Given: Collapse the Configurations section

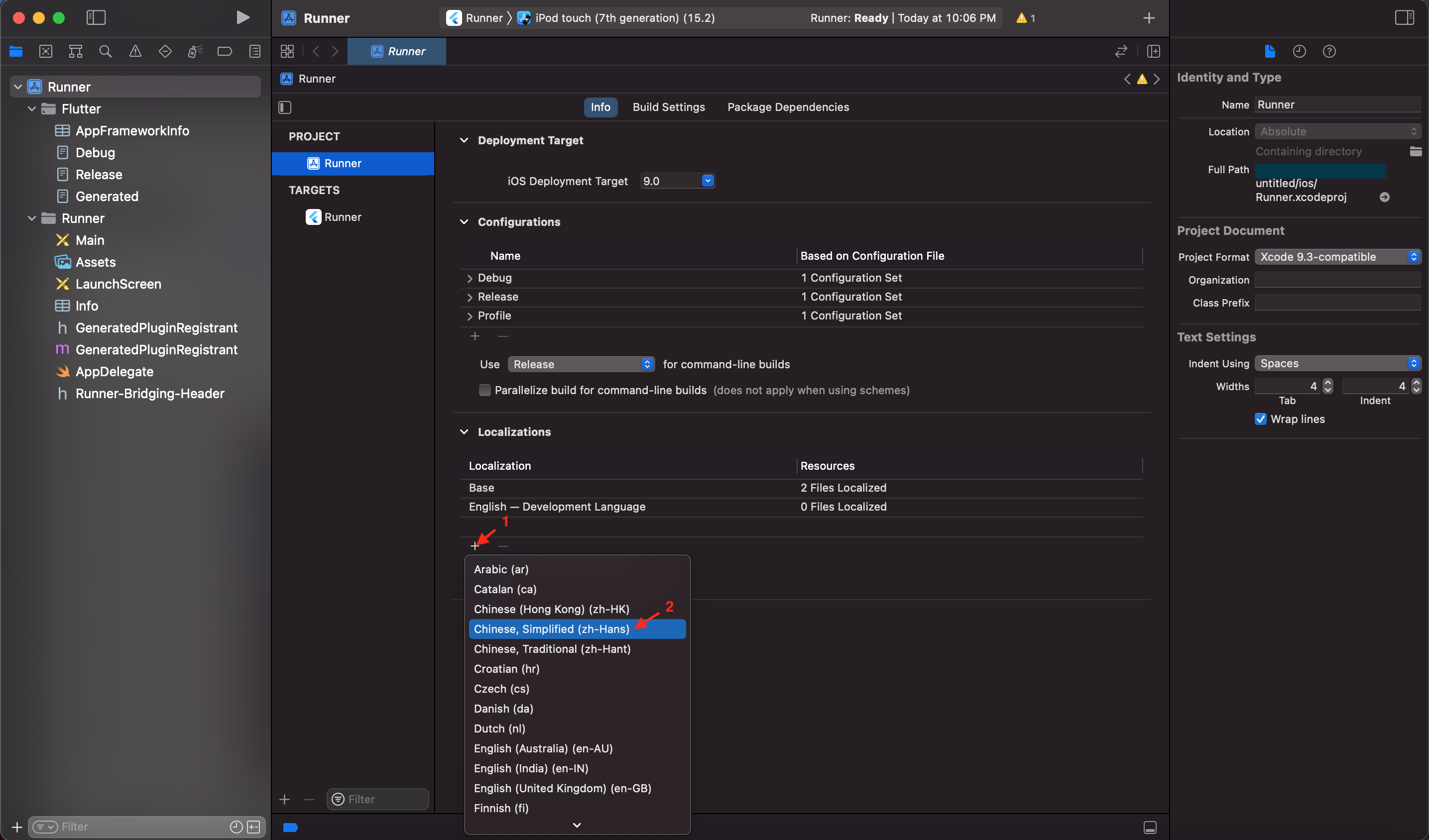Looking at the screenshot, I should tap(464, 221).
